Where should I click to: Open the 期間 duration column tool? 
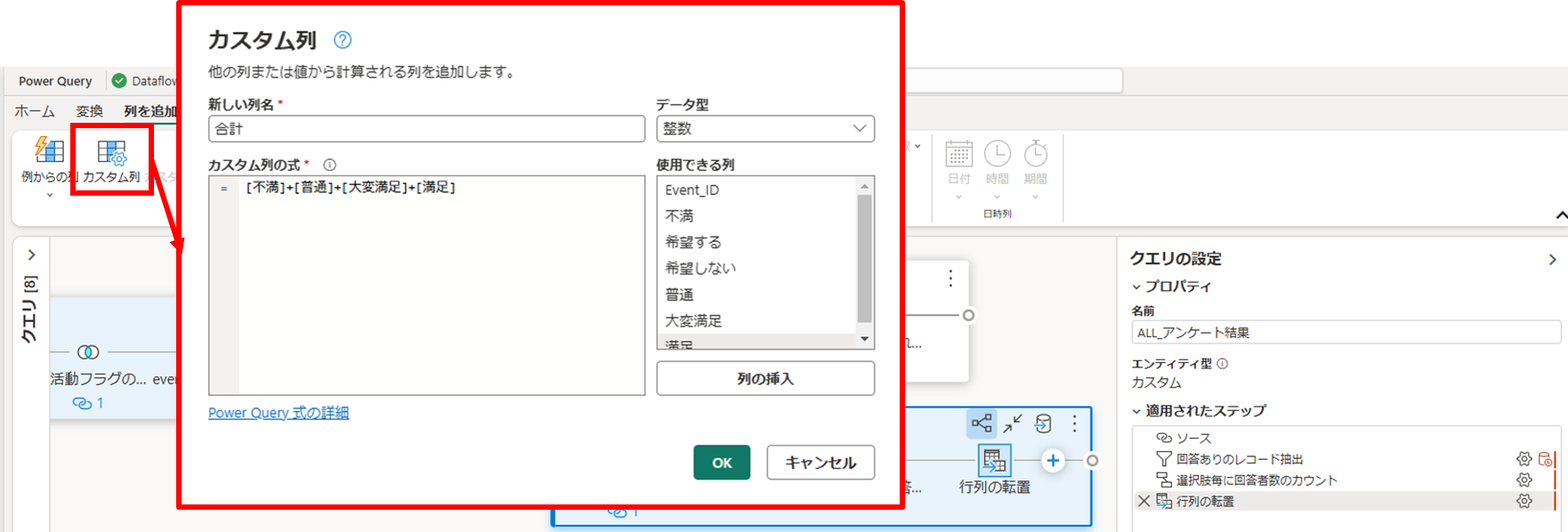click(x=1035, y=163)
